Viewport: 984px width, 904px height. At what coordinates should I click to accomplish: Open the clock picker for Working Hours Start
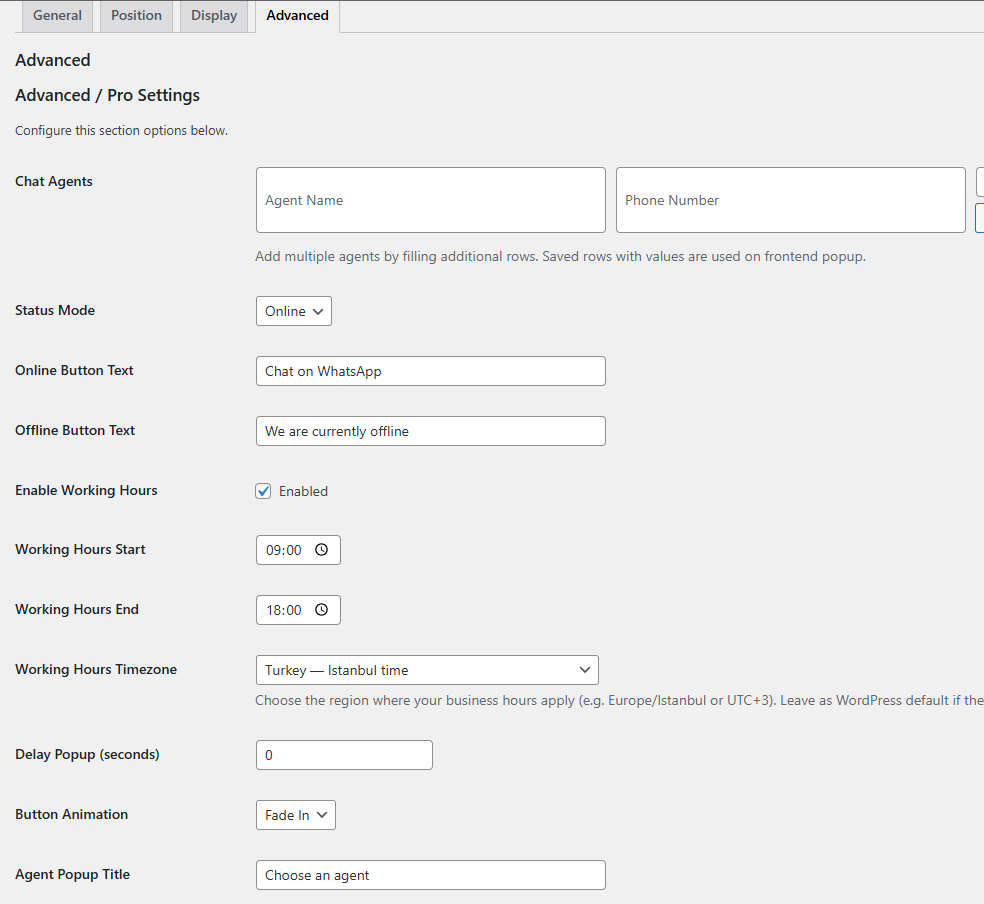click(x=321, y=550)
